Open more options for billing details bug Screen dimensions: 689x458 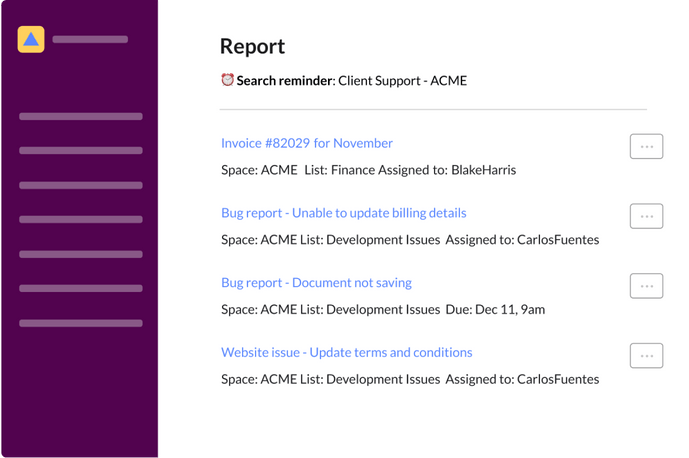(646, 216)
